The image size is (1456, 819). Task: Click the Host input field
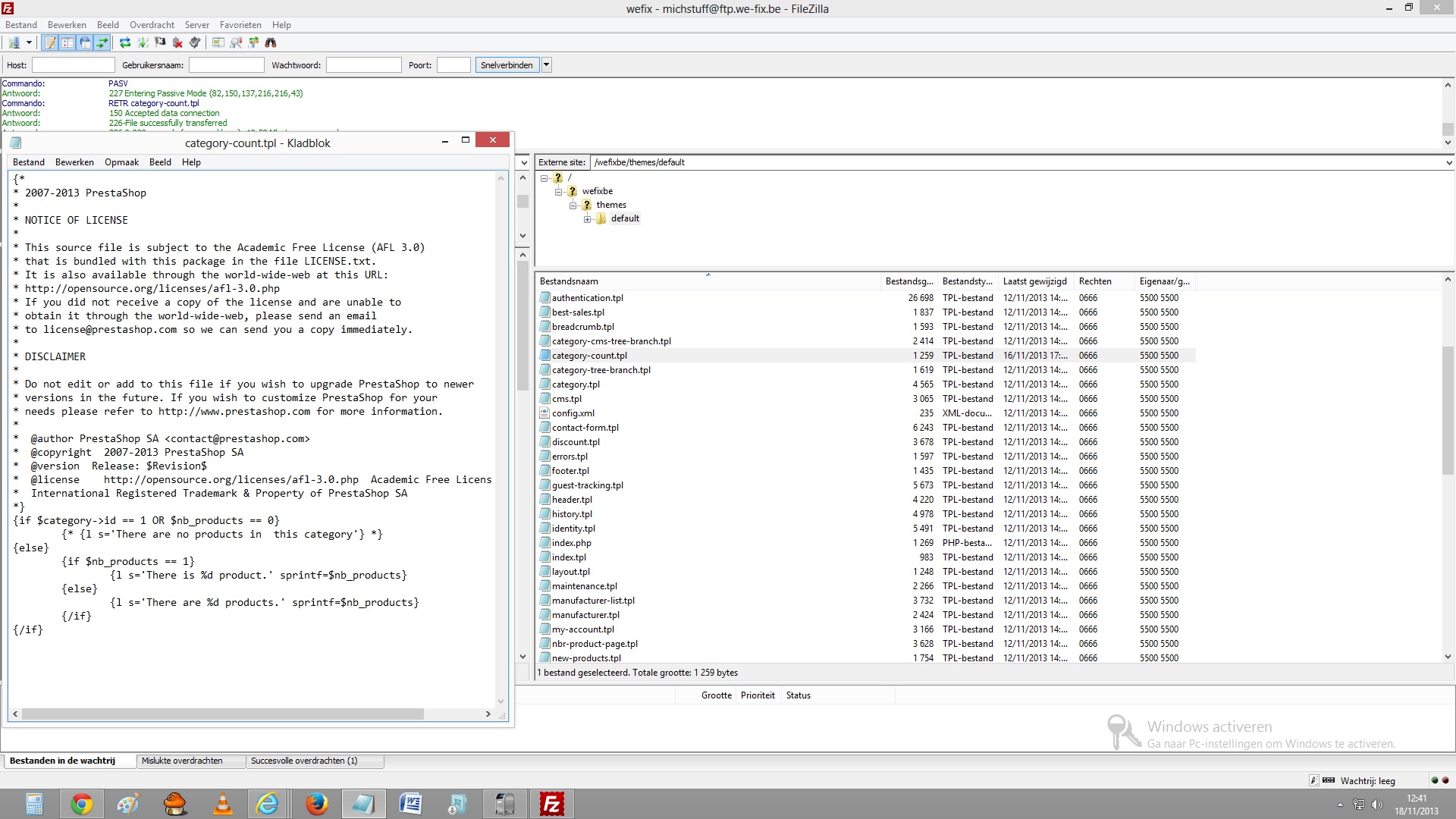(x=73, y=65)
